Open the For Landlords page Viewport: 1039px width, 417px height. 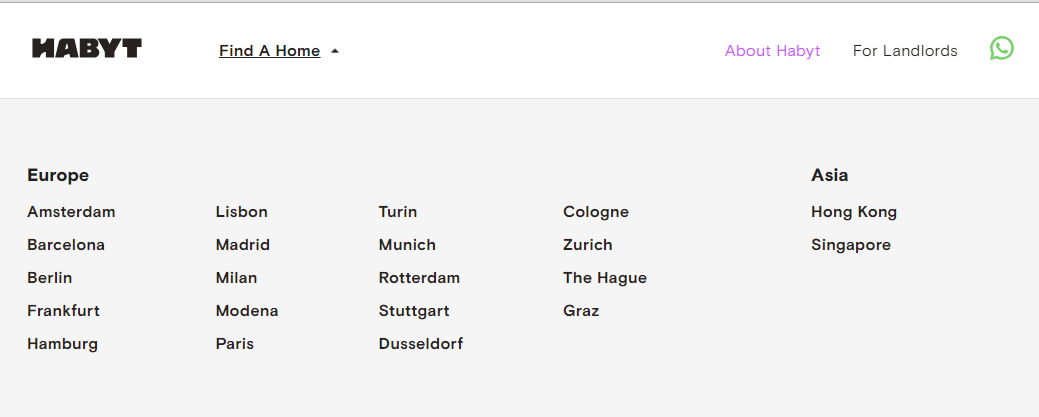905,51
